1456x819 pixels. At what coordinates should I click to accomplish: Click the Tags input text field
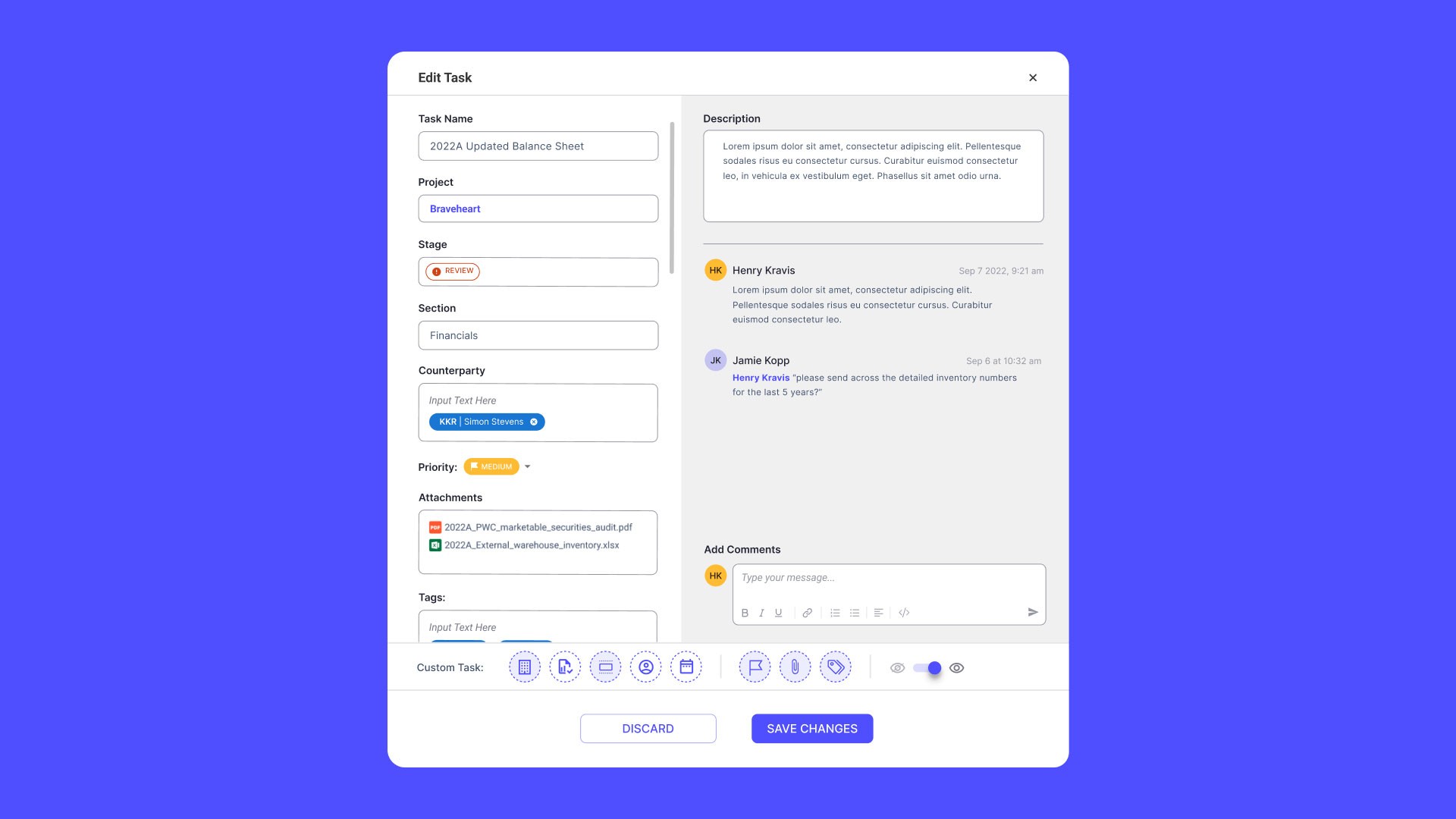pos(538,627)
